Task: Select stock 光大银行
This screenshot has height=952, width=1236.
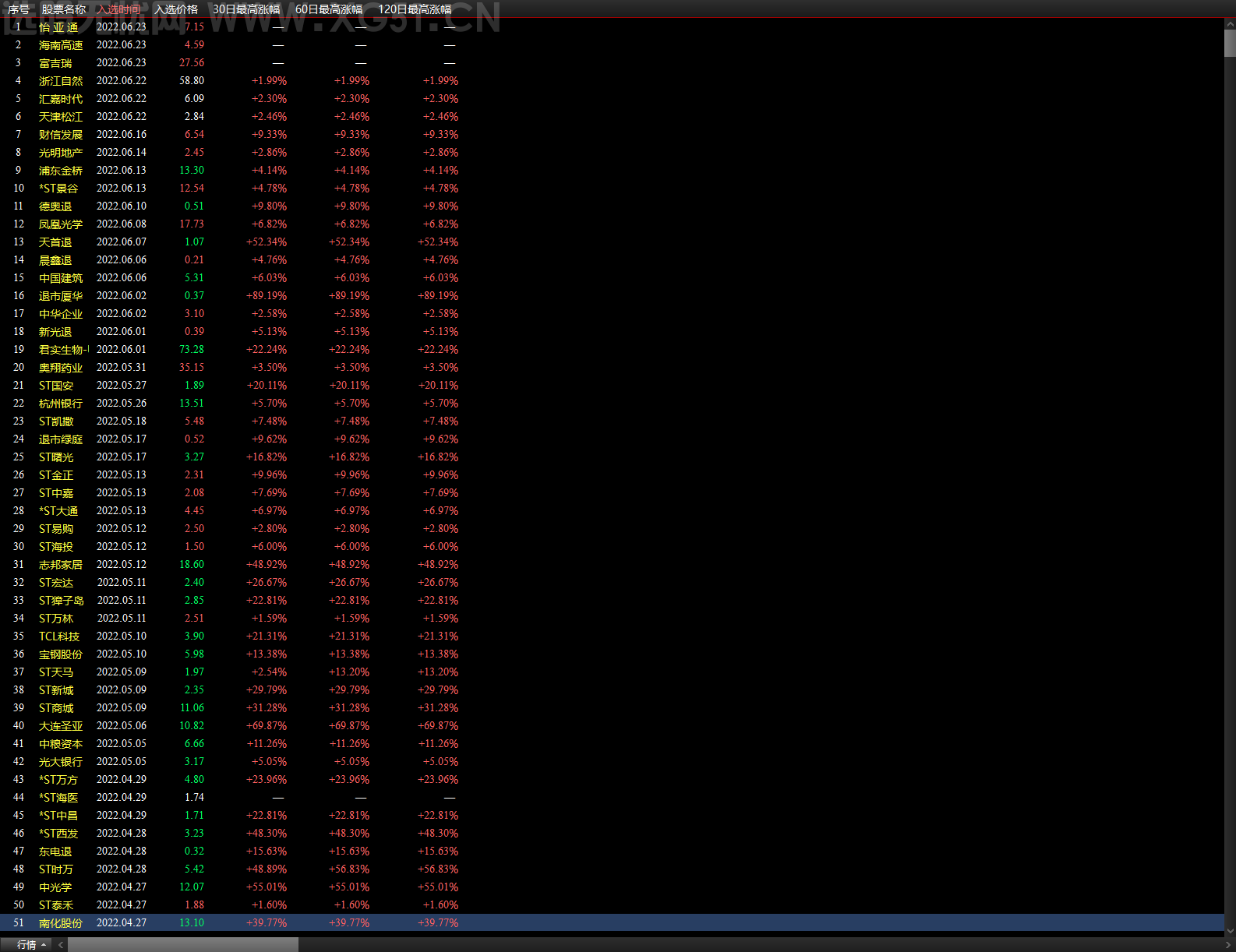Action: pyautogui.click(x=61, y=762)
